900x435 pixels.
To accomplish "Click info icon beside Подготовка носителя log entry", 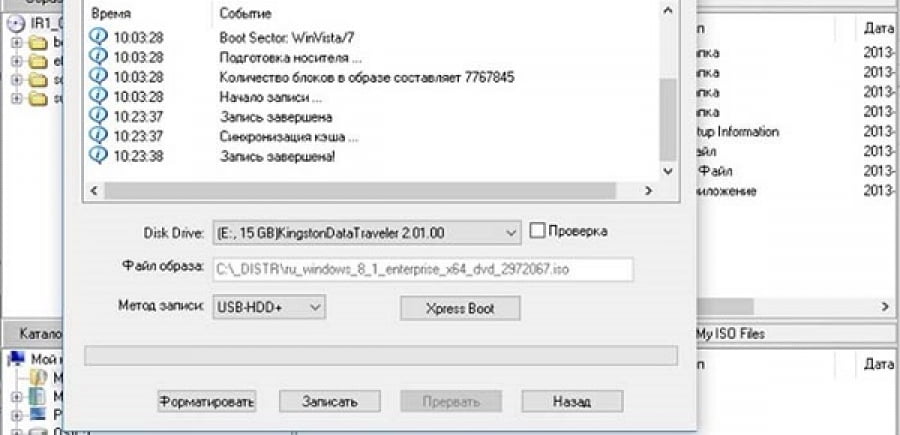I will pyautogui.click(x=99, y=57).
